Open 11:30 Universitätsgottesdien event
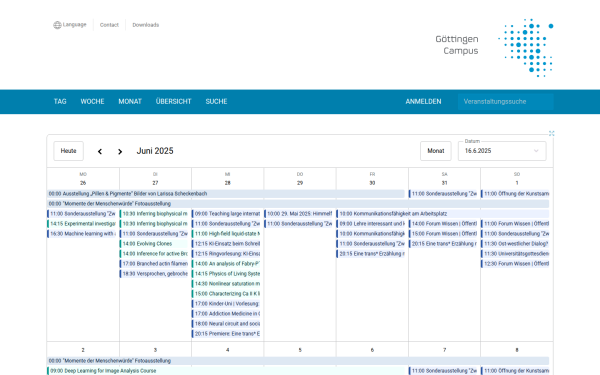 [515, 253]
